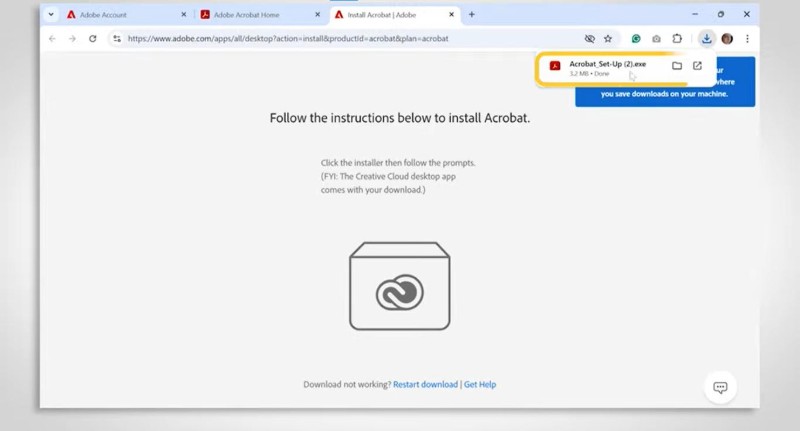Open the chat support bubble
Image resolution: width=800 pixels, height=431 pixels.
pos(720,387)
